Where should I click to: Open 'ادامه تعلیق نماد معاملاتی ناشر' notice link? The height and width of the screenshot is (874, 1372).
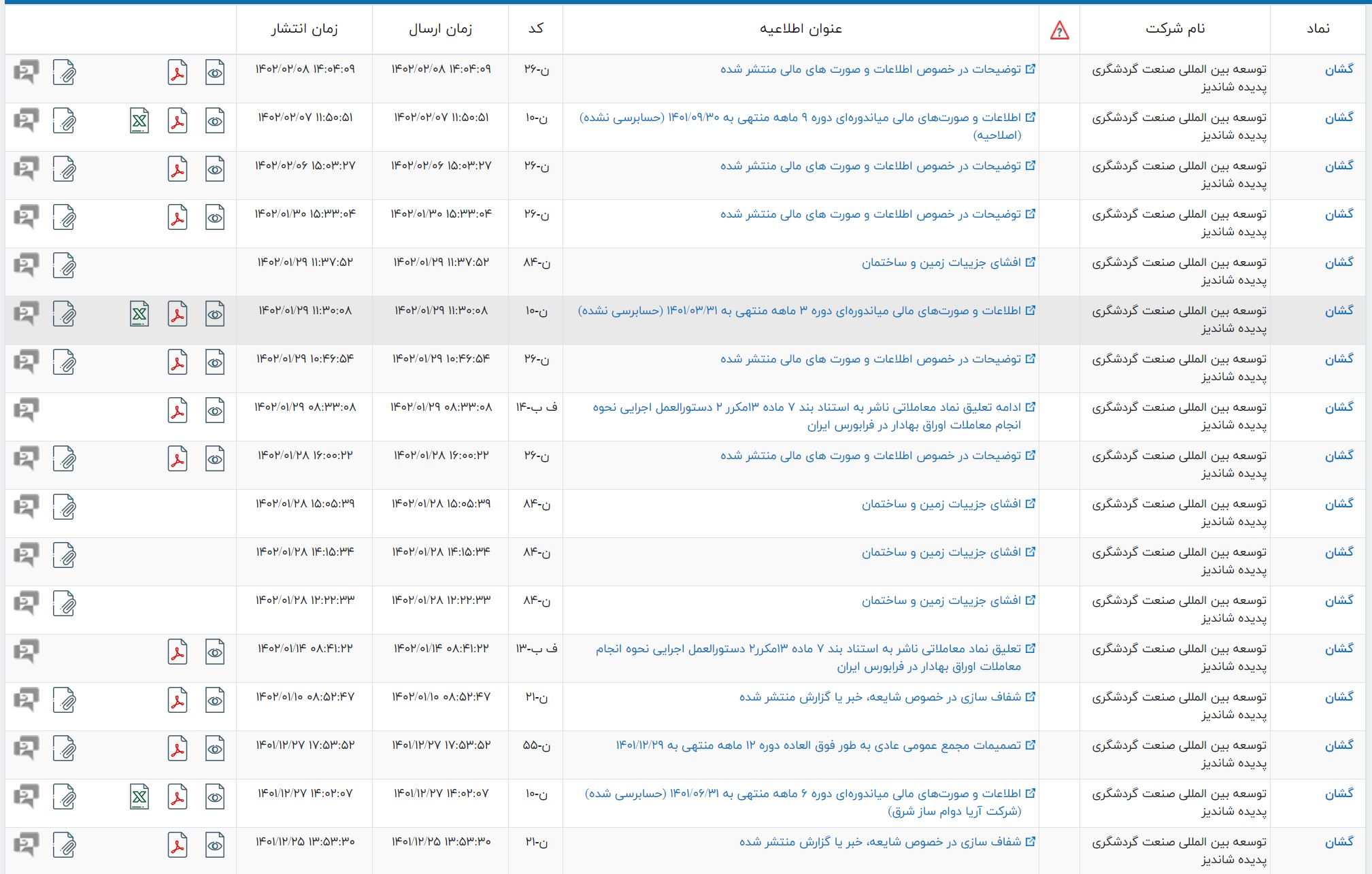(814, 416)
